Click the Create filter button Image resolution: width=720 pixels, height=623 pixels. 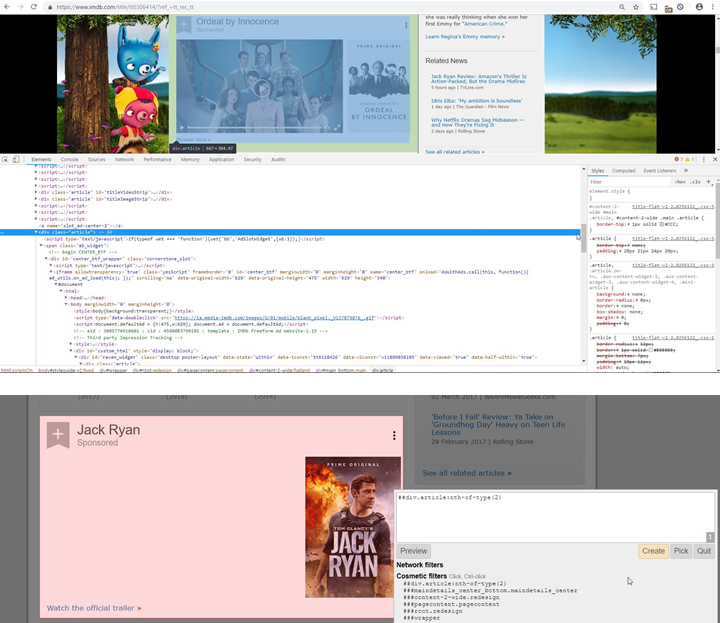coord(653,551)
